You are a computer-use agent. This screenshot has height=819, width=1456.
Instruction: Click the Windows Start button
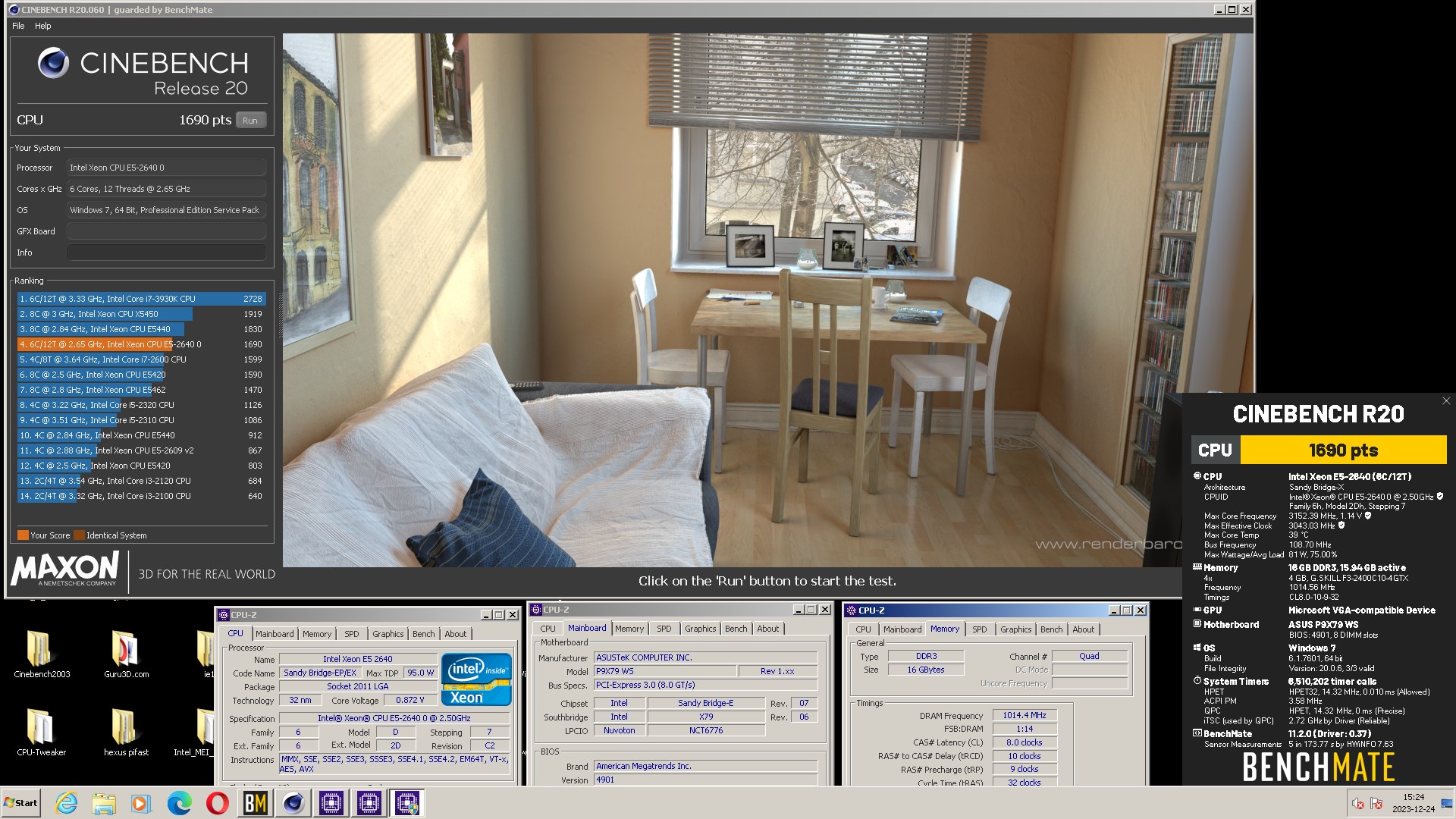point(20,803)
